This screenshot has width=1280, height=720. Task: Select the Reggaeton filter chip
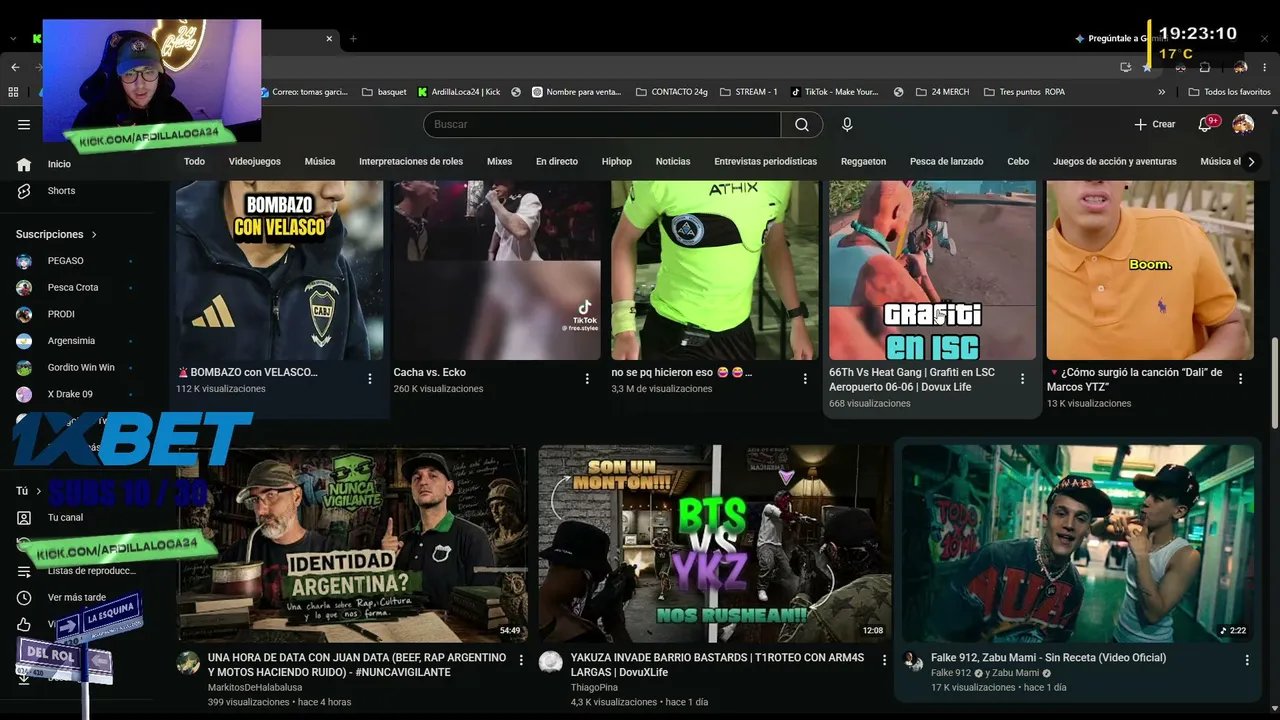click(863, 162)
